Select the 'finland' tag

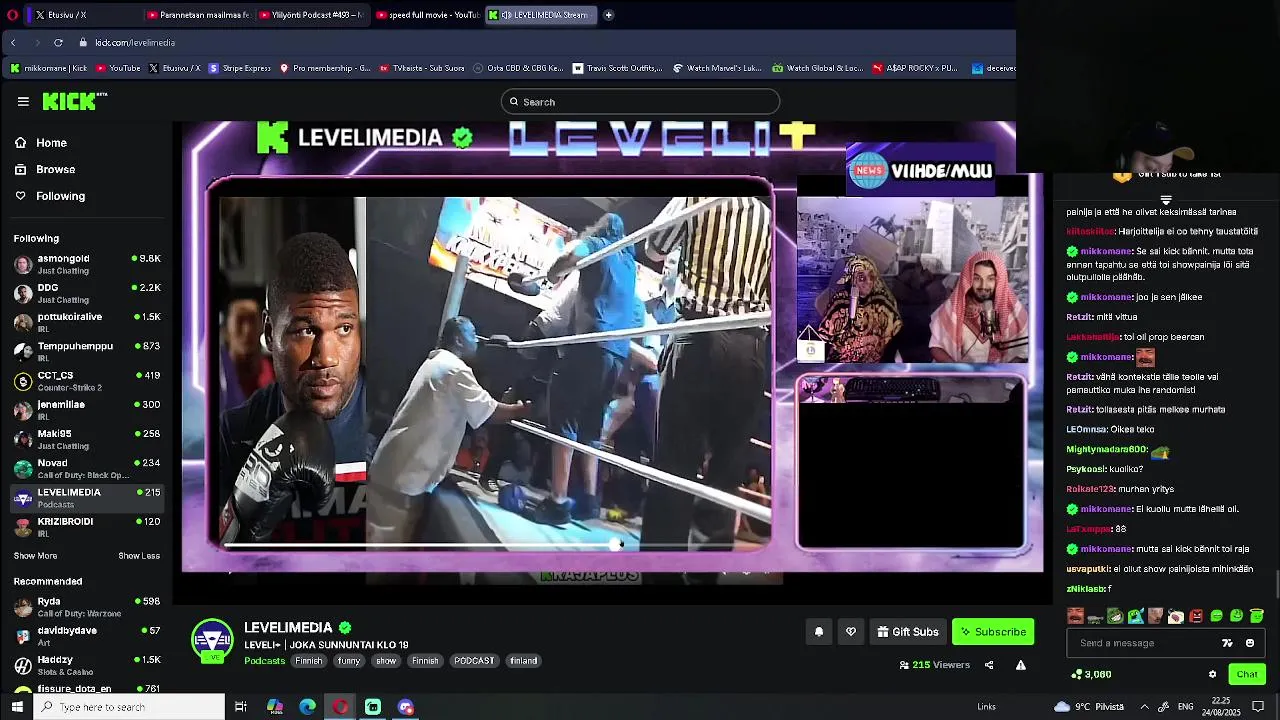tap(524, 661)
